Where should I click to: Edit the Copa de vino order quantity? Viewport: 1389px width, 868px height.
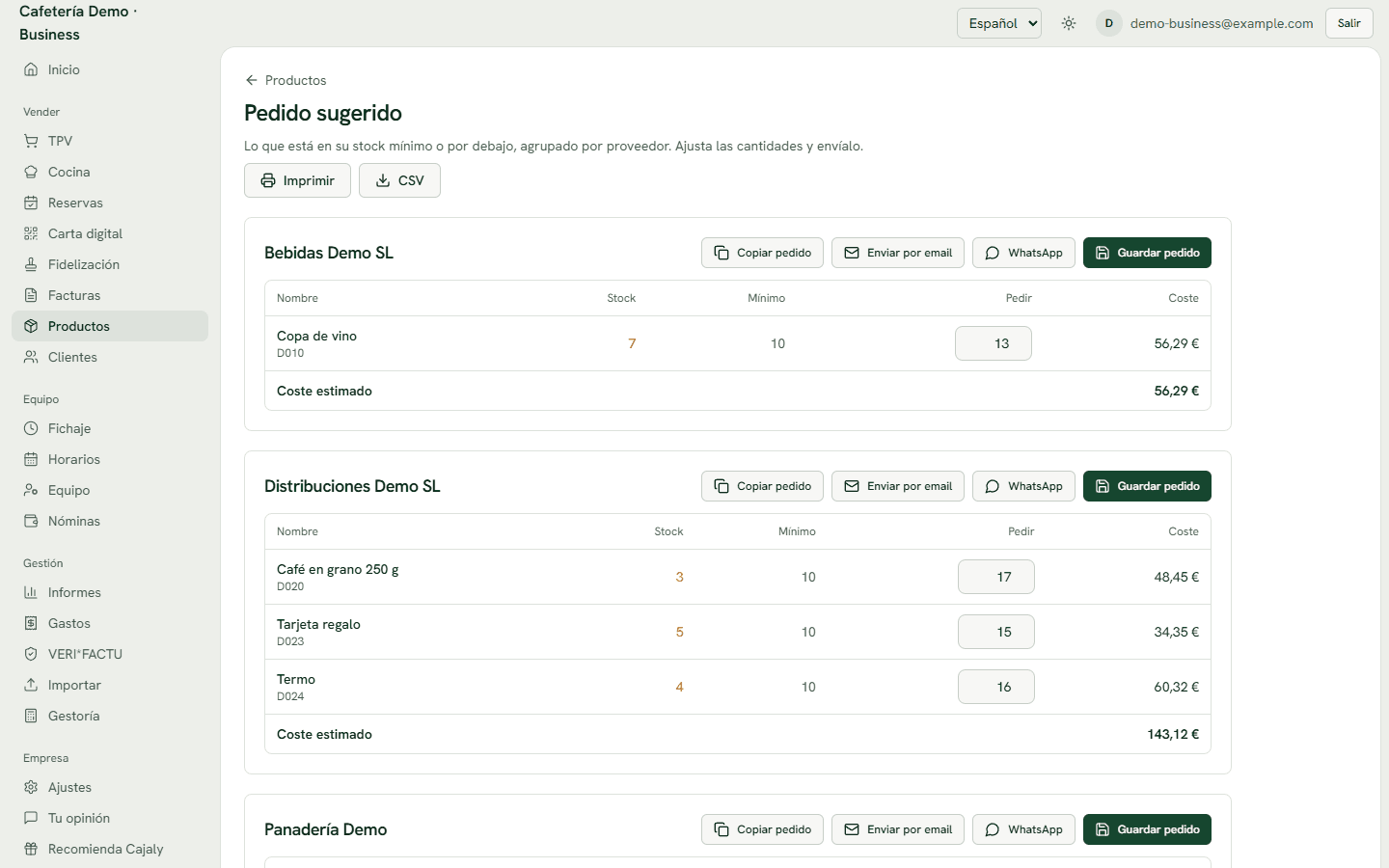994,343
